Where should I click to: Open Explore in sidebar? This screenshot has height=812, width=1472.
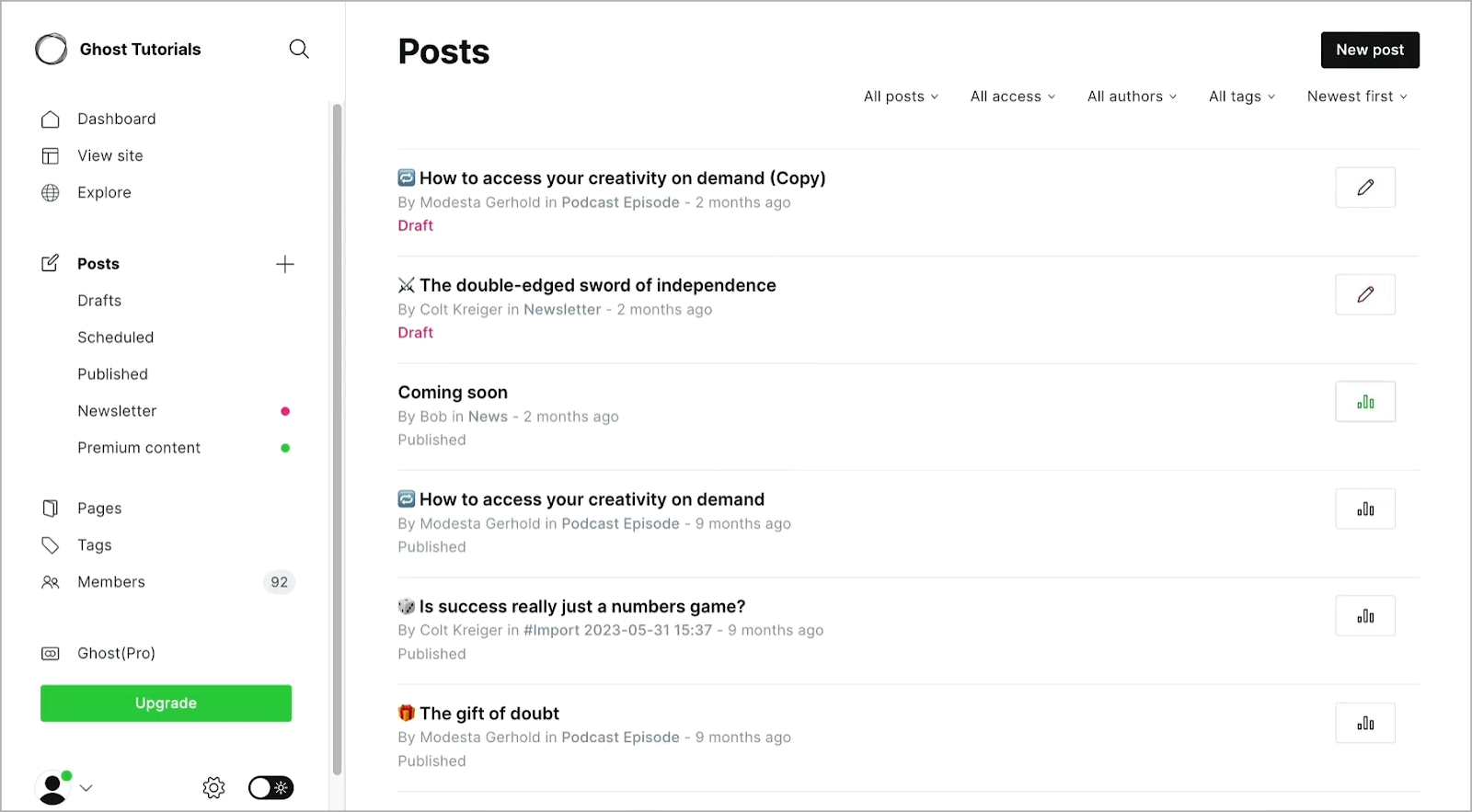[104, 192]
